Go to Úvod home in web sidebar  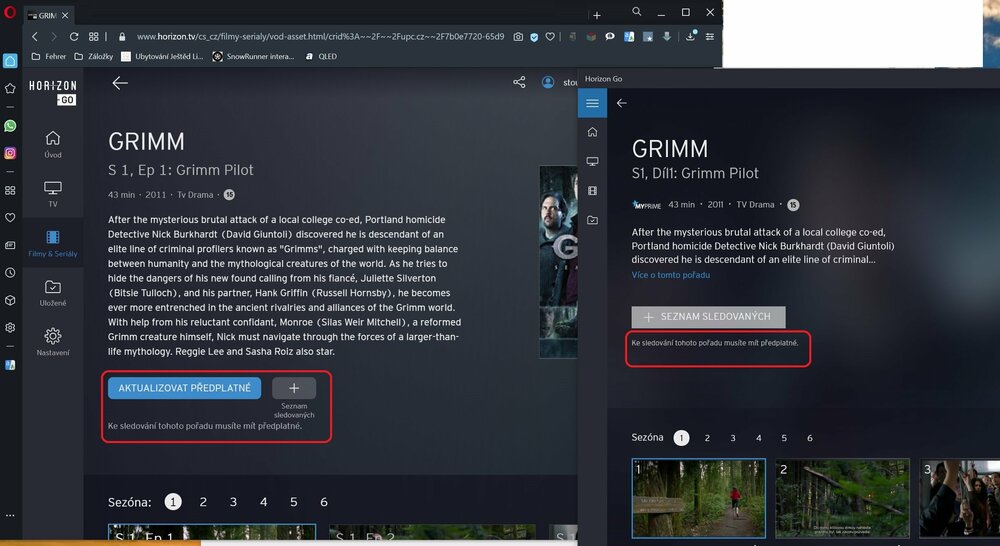tap(53, 144)
